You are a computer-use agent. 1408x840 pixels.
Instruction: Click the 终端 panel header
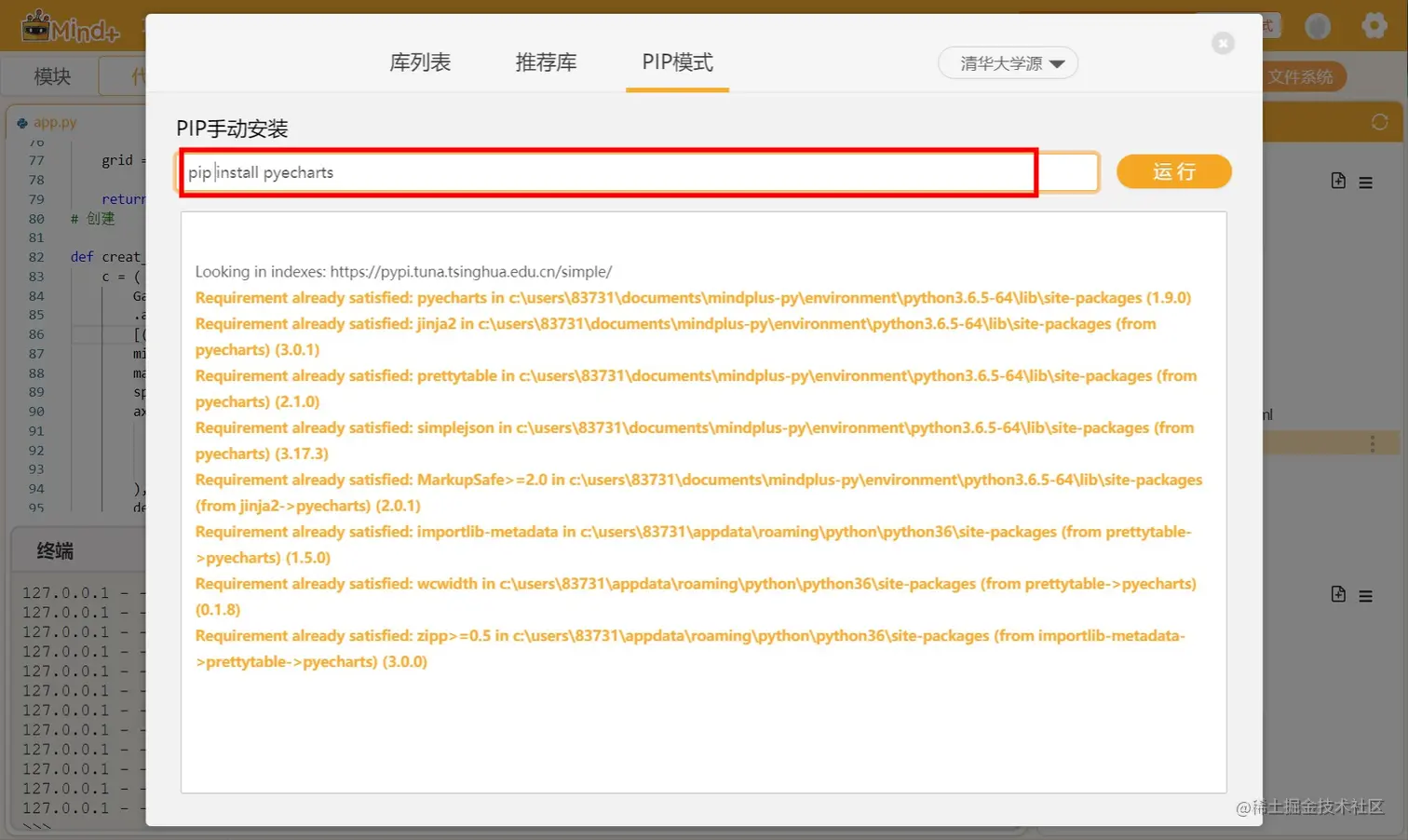55,551
